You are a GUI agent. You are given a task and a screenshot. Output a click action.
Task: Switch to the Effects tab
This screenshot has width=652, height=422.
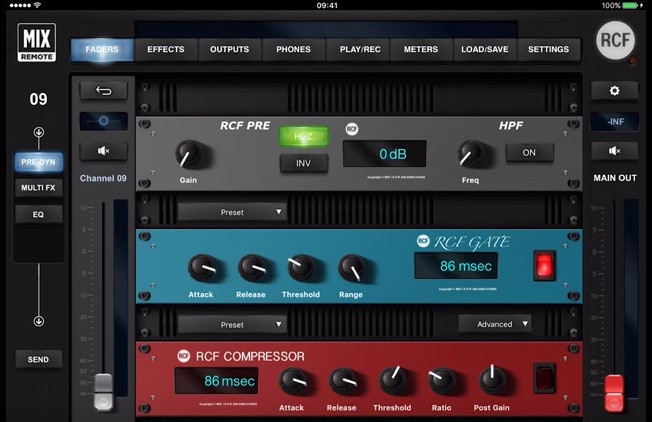click(165, 49)
